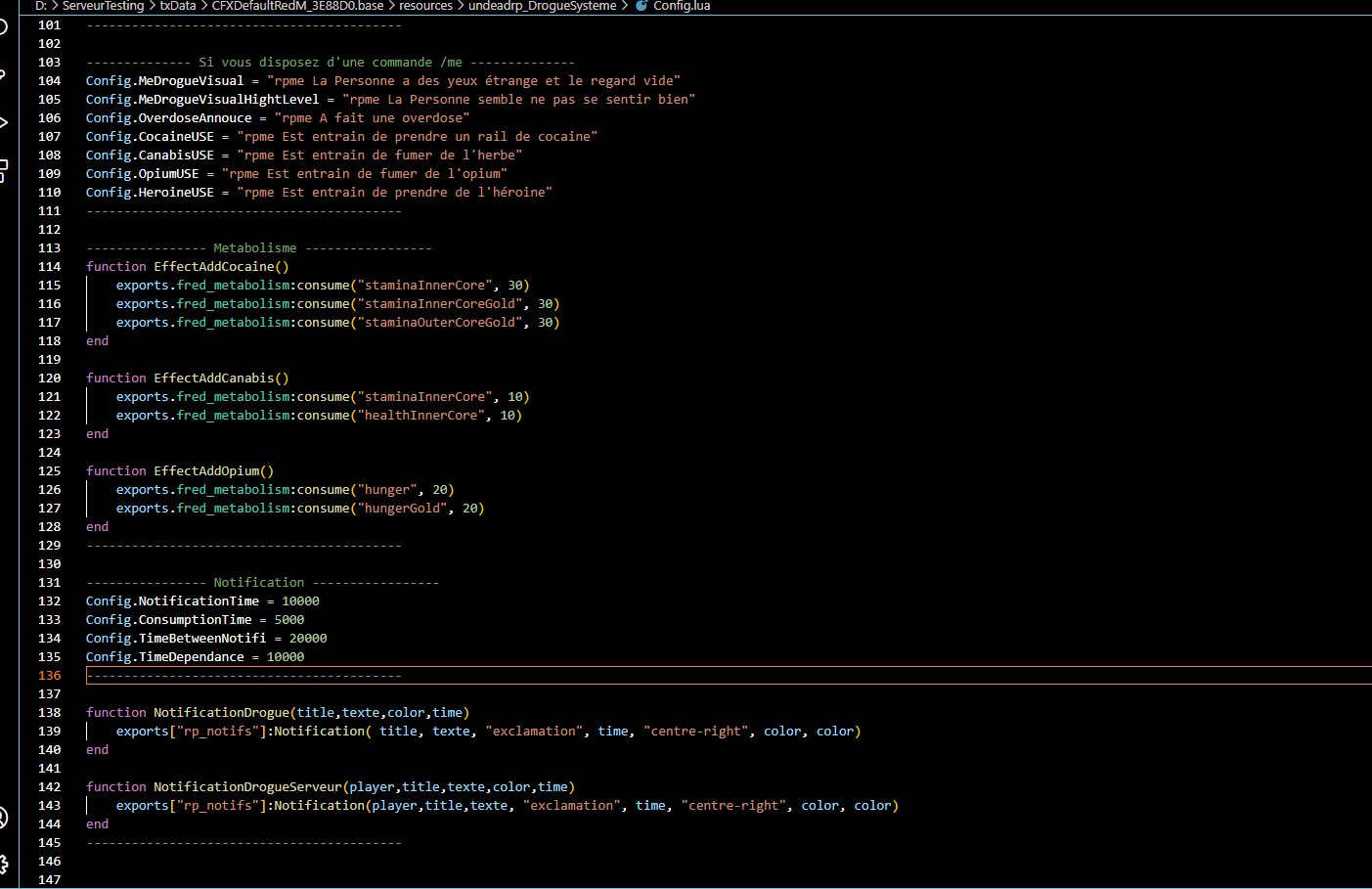The width and height of the screenshot is (1372, 889).
Task: Open the CFXDefaultRedM_3E88D0.base breadcrumb folder
Action: (x=297, y=6)
